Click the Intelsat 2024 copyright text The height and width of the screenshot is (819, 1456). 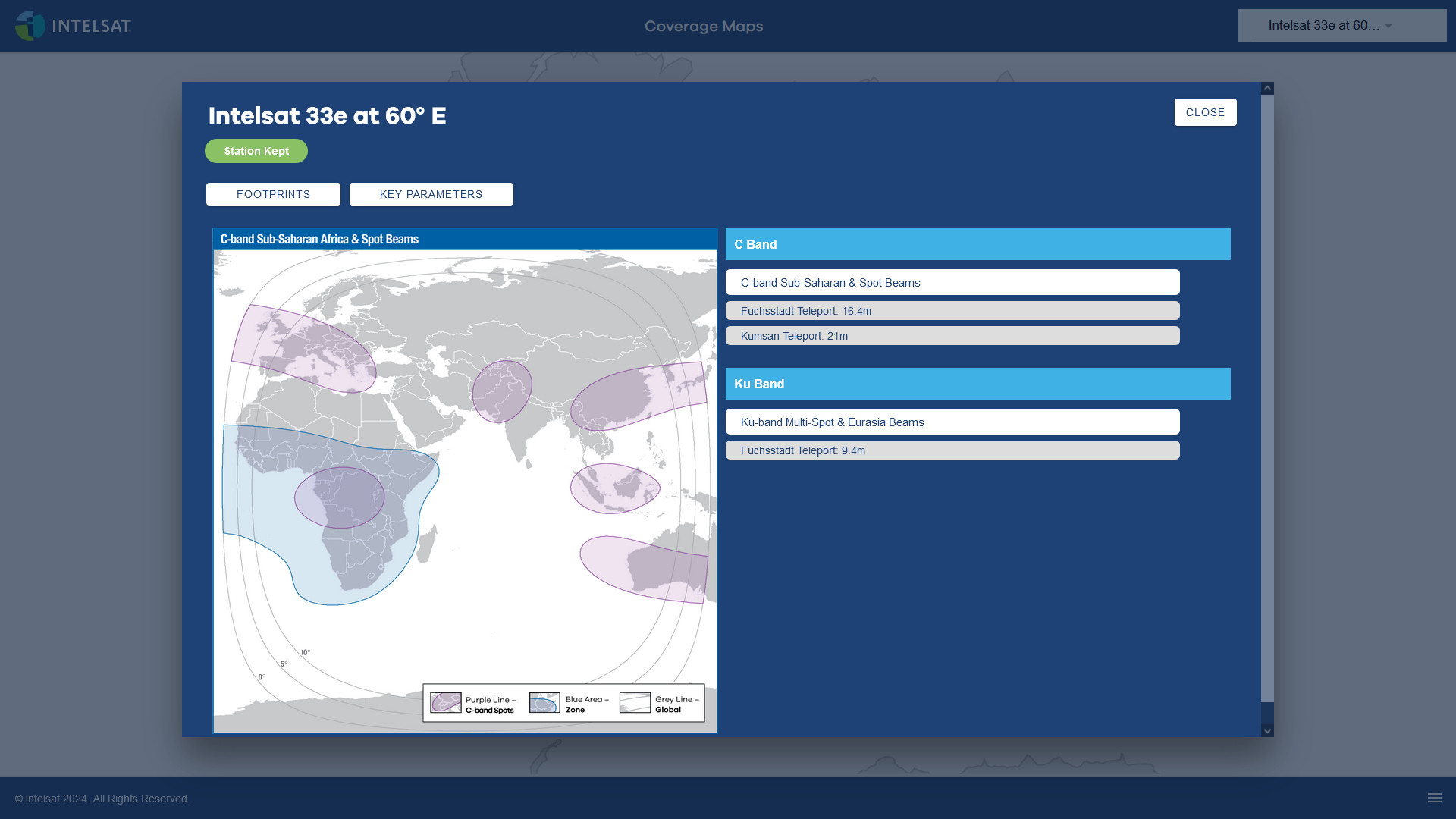pos(102,799)
